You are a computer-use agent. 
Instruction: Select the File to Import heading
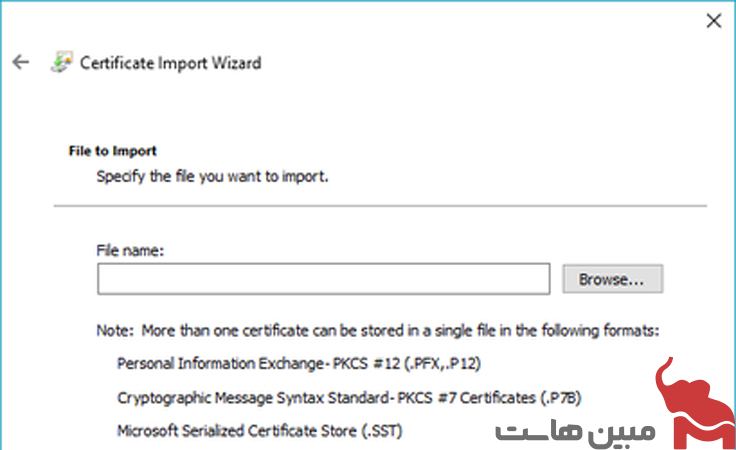[112, 151]
